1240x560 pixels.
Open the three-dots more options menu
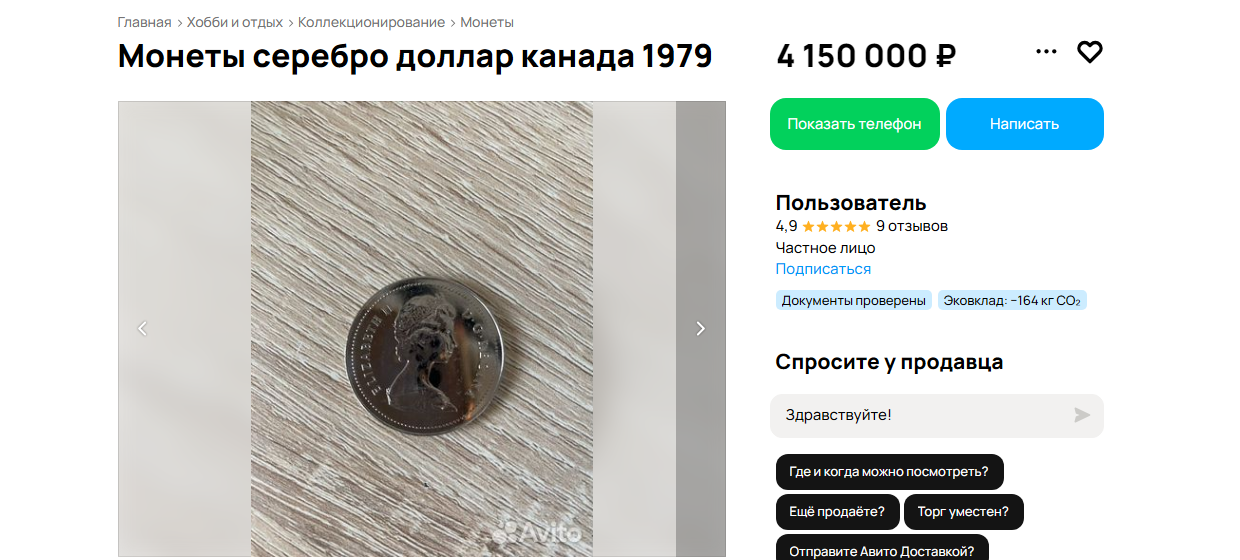point(1046,52)
